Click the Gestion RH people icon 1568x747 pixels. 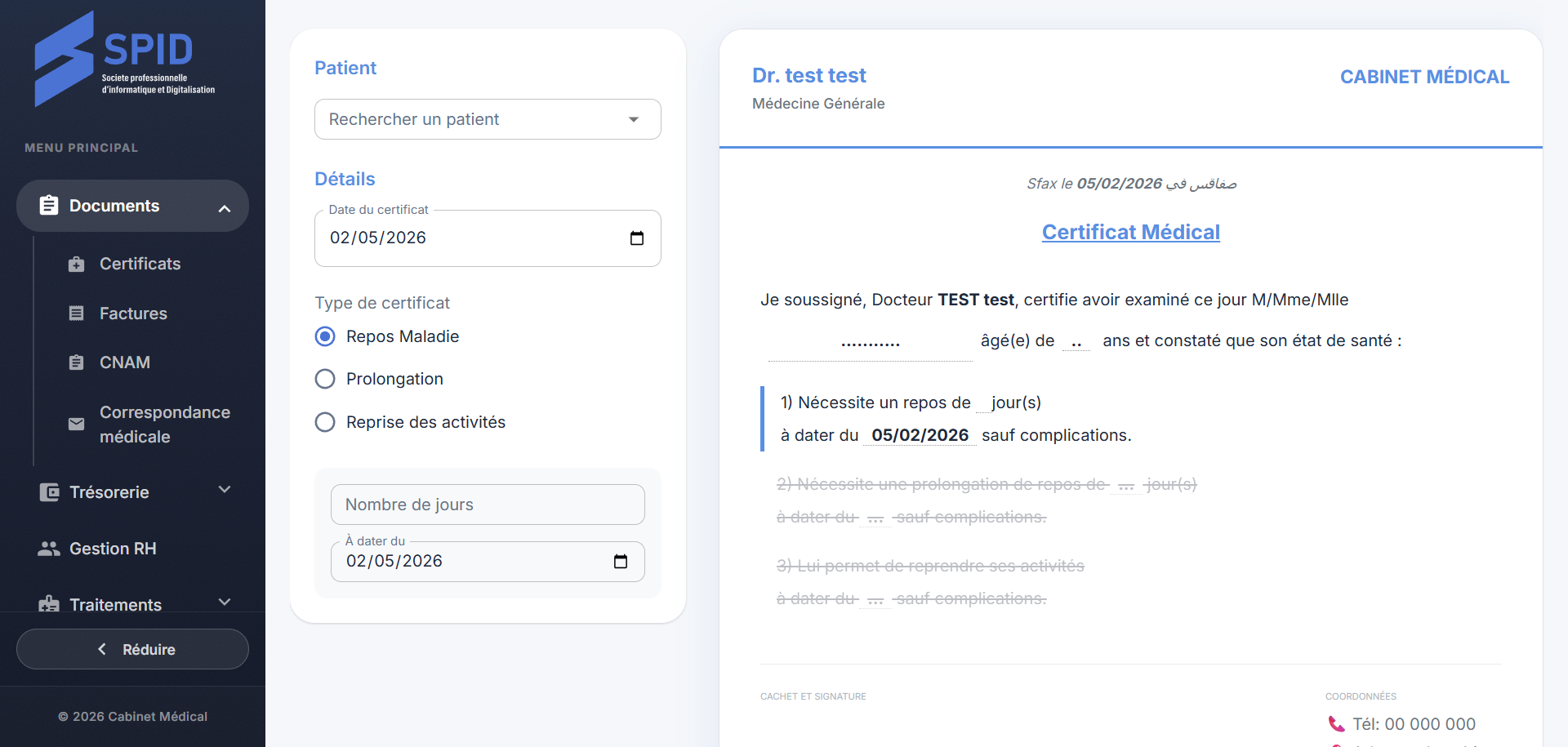[x=49, y=549]
